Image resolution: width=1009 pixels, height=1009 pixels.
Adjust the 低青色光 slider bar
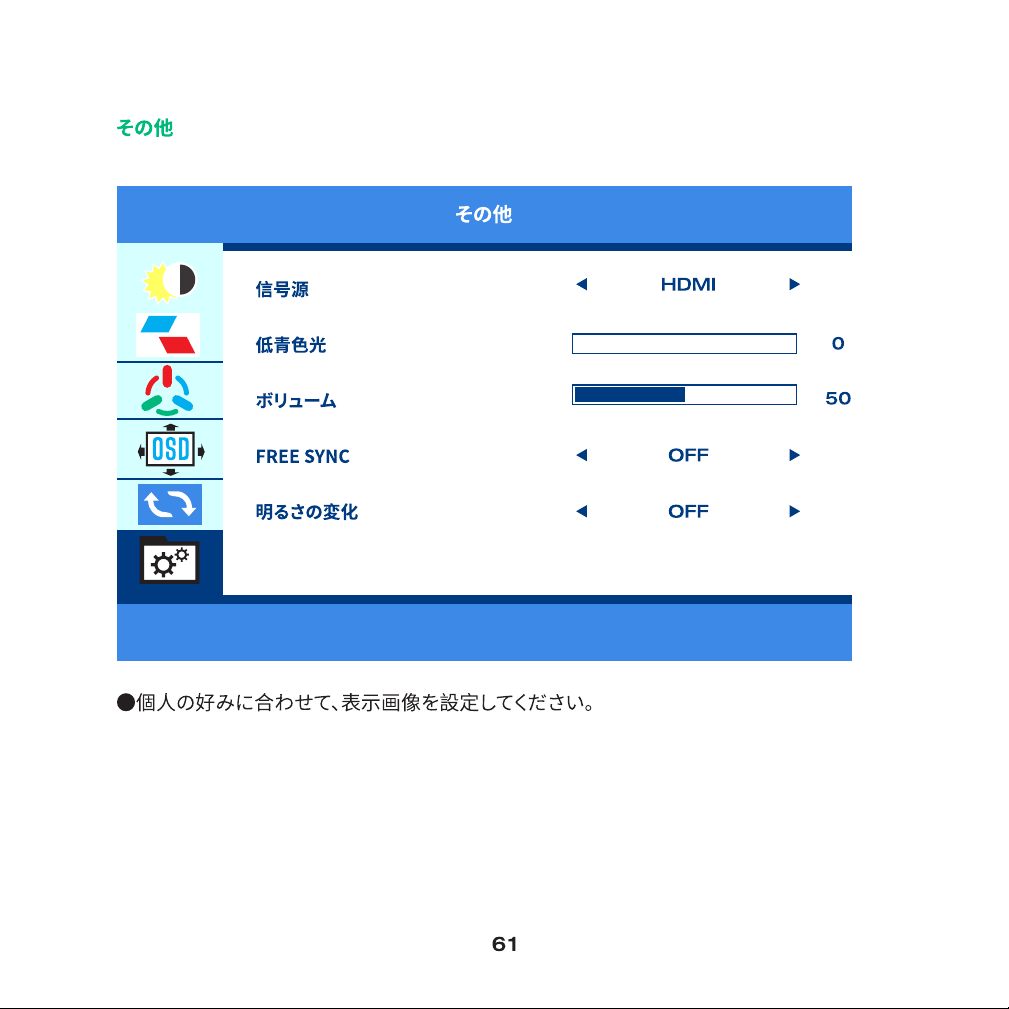(x=684, y=344)
